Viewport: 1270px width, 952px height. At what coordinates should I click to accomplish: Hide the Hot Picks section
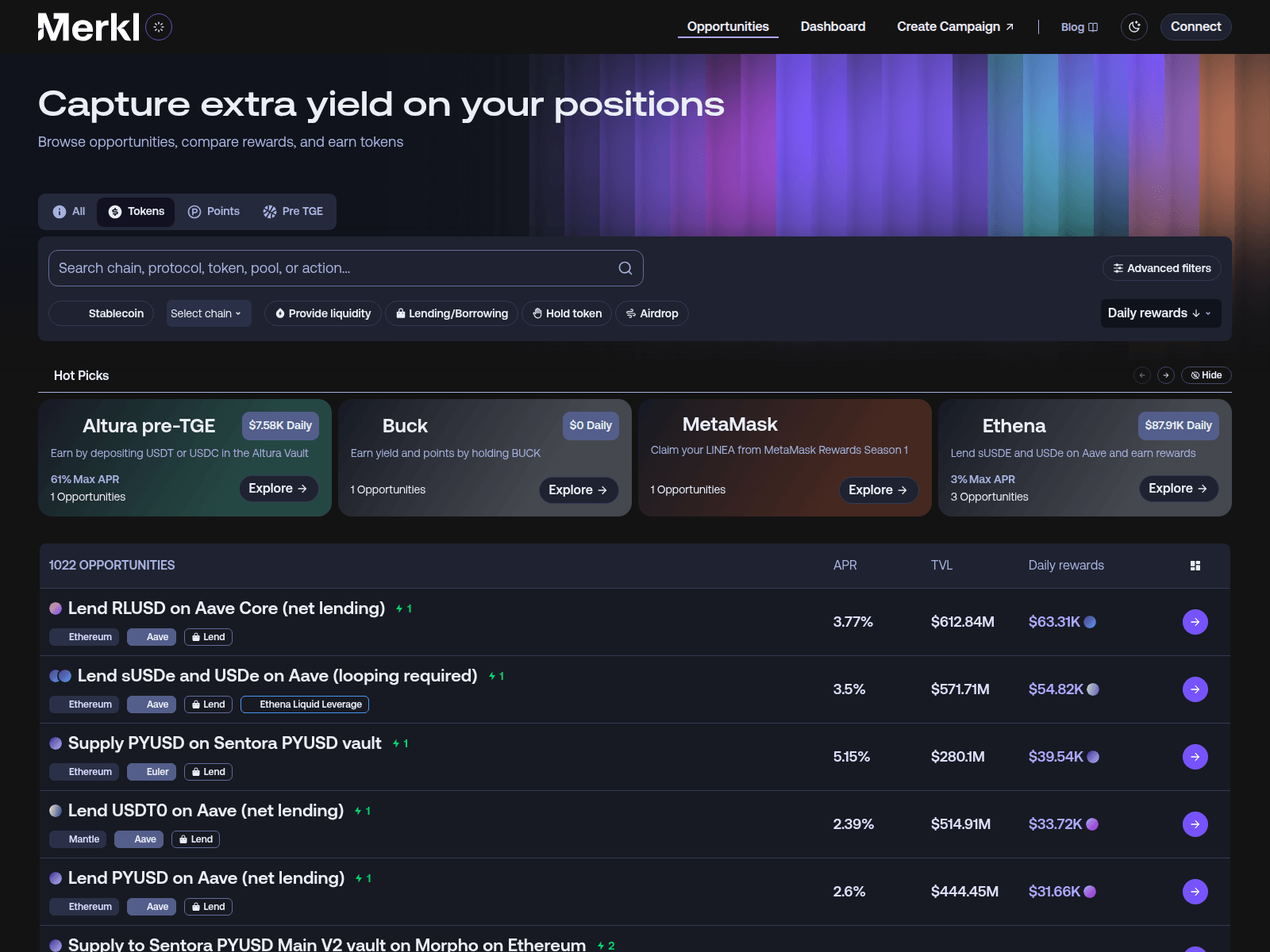pos(1206,375)
